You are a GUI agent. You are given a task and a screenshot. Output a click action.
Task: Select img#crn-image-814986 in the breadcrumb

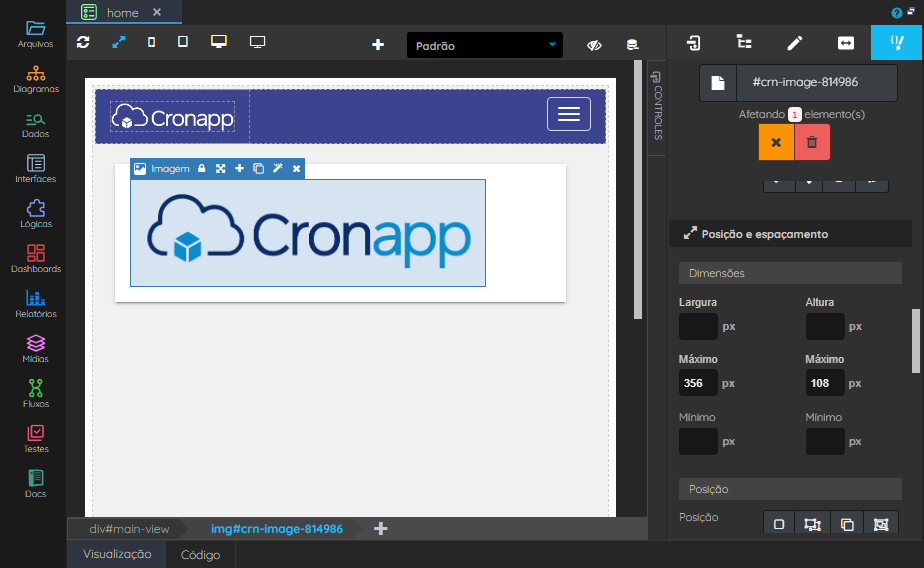pyautogui.click(x=277, y=529)
